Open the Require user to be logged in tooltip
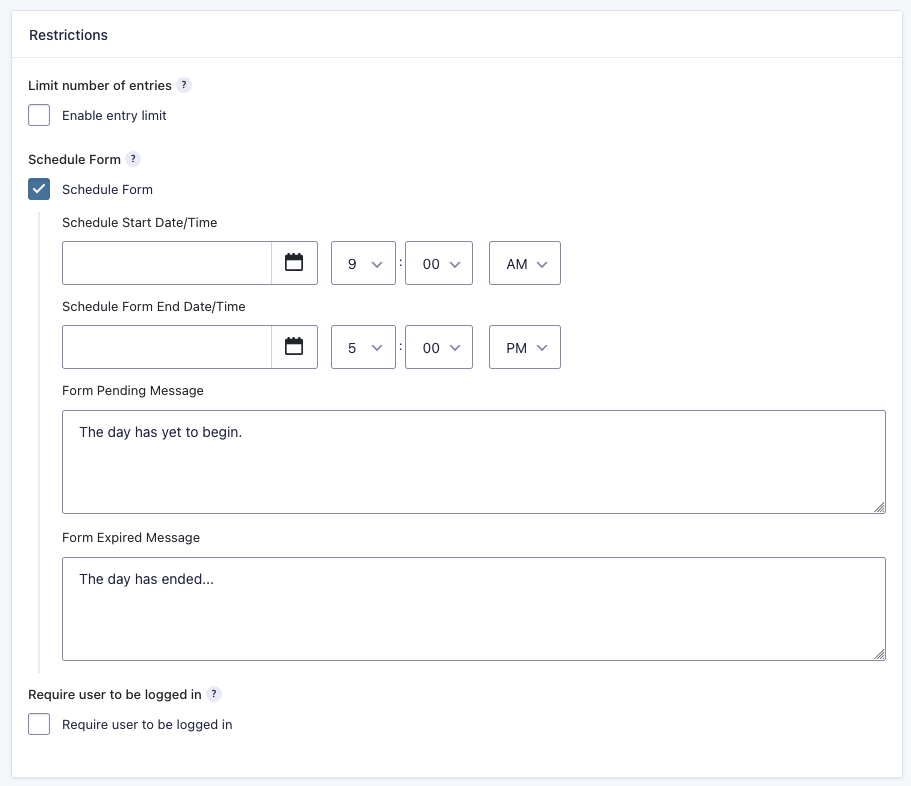Viewport: 911px width, 786px height. coord(212,694)
